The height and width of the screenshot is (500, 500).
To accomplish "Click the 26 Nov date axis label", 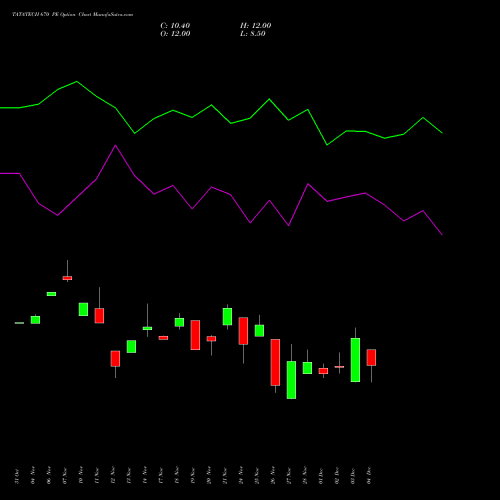I will (x=273, y=476).
